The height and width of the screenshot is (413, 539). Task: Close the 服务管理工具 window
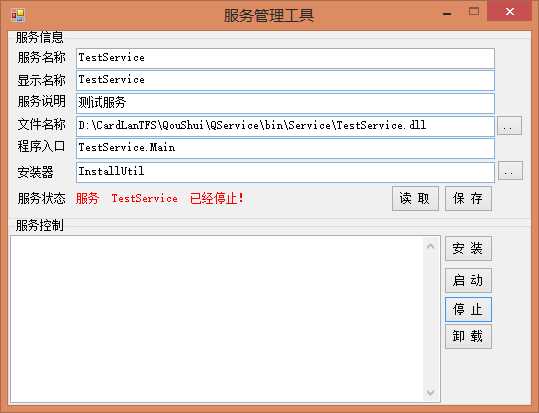(x=509, y=12)
